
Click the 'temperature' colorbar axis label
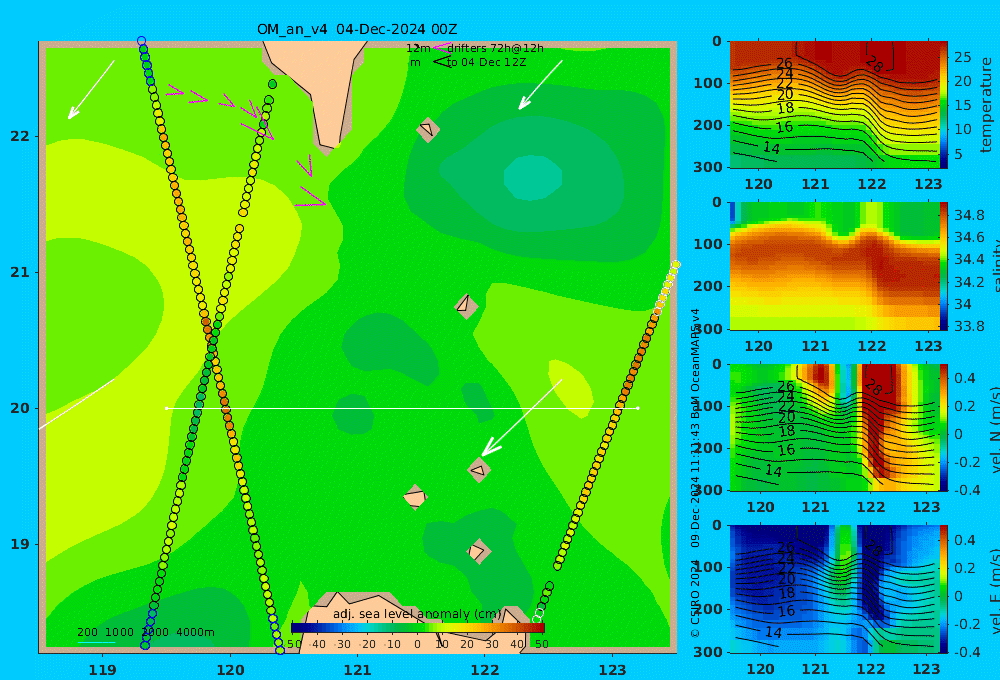[x=987, y=105]
